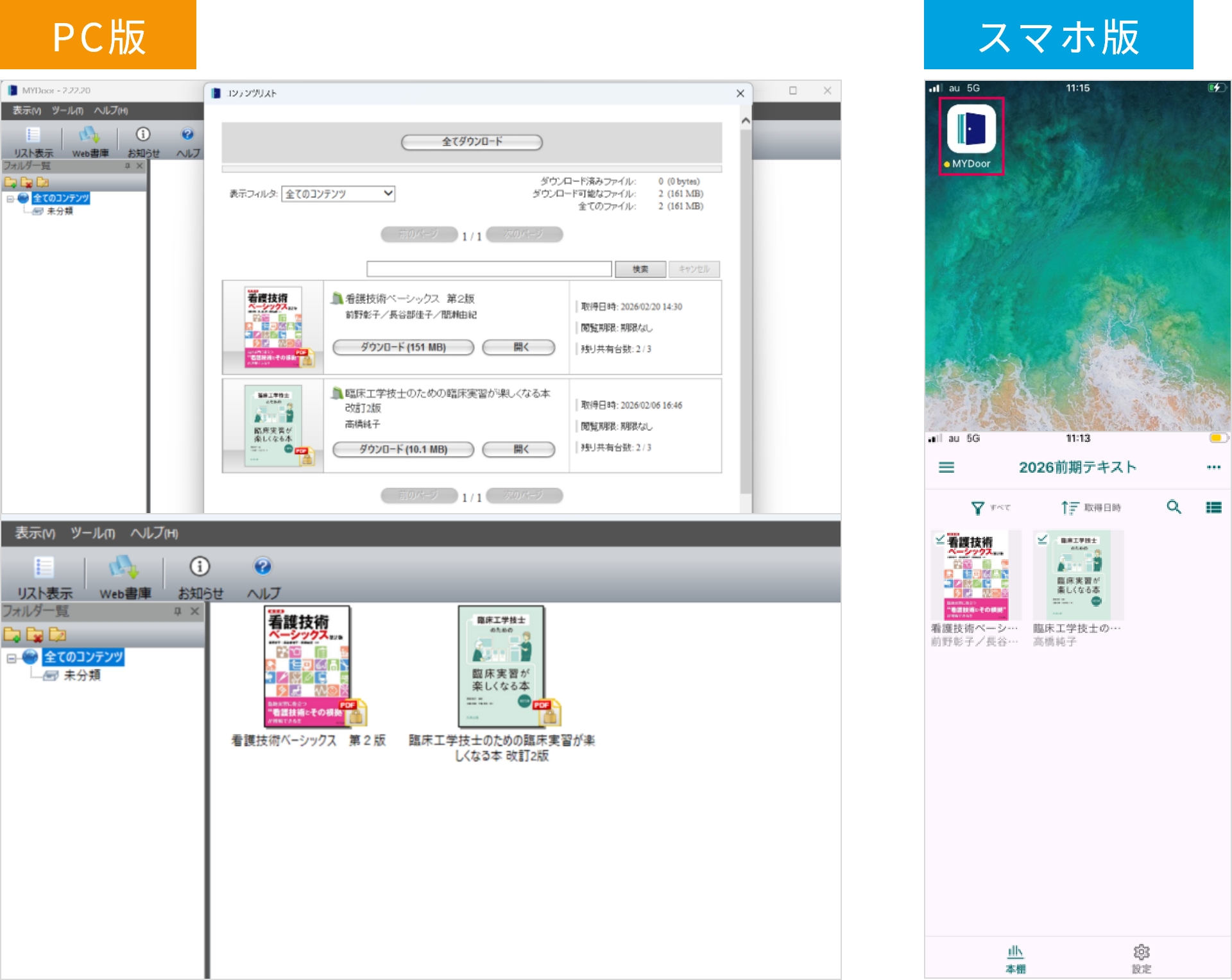Click new folder icon in lower folder panel

click(12, 635)
